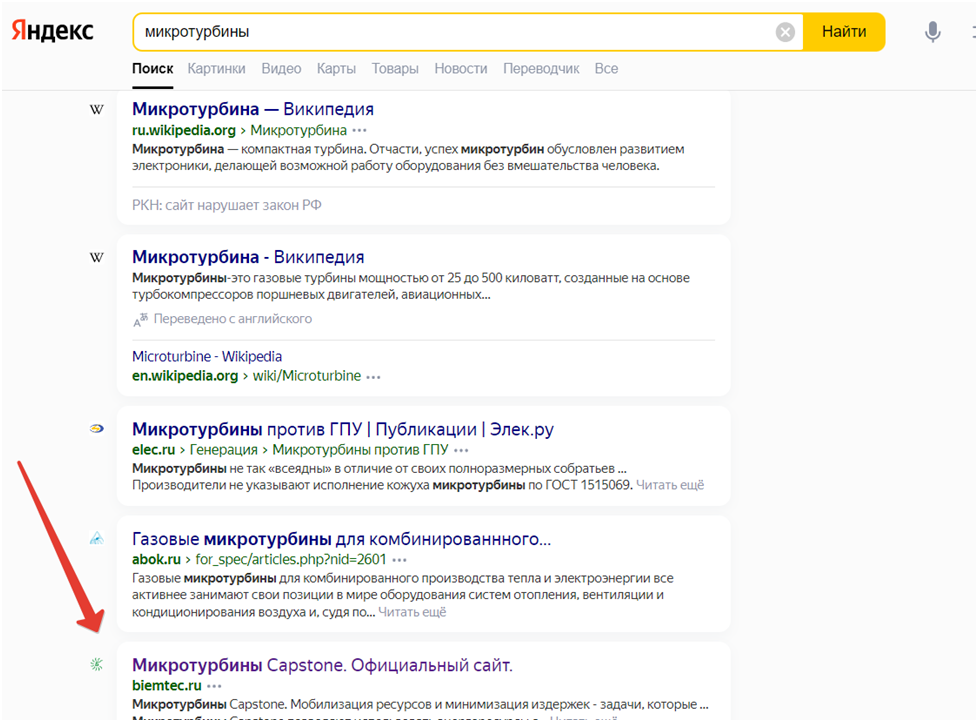Open Газовые микротурбины для комбинированного result
This screenshot has height=722, width=978.
click(x=341, y=539)
